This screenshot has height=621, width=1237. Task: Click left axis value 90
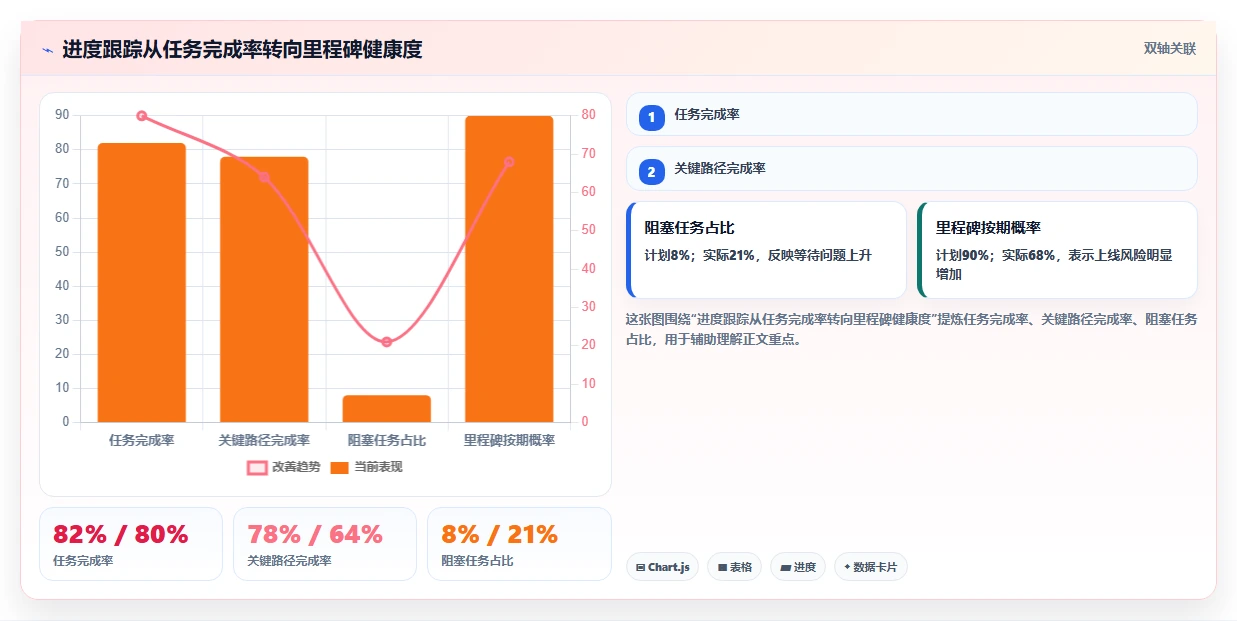pos(62,115)
